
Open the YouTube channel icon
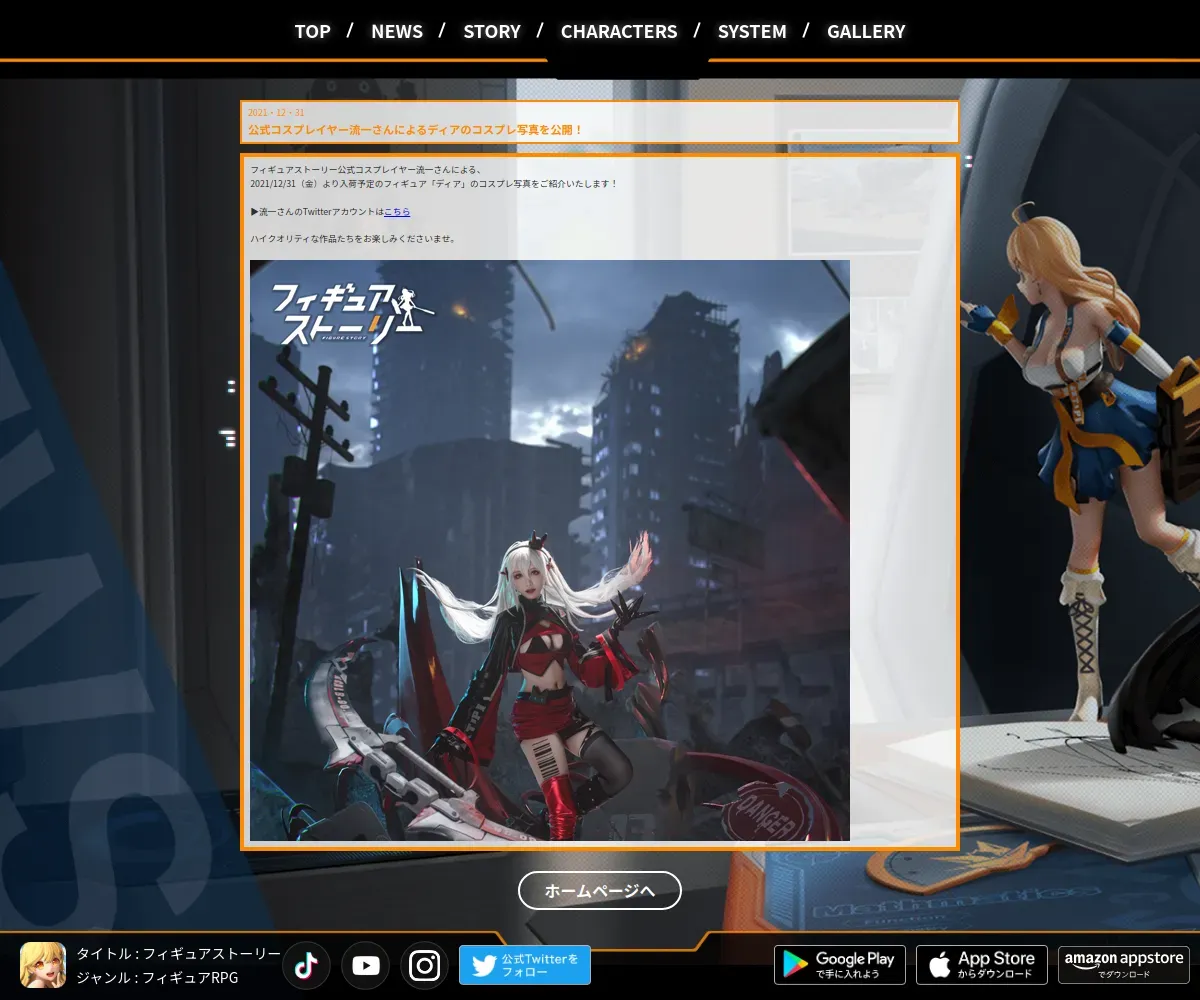click(x=366, y=965)
